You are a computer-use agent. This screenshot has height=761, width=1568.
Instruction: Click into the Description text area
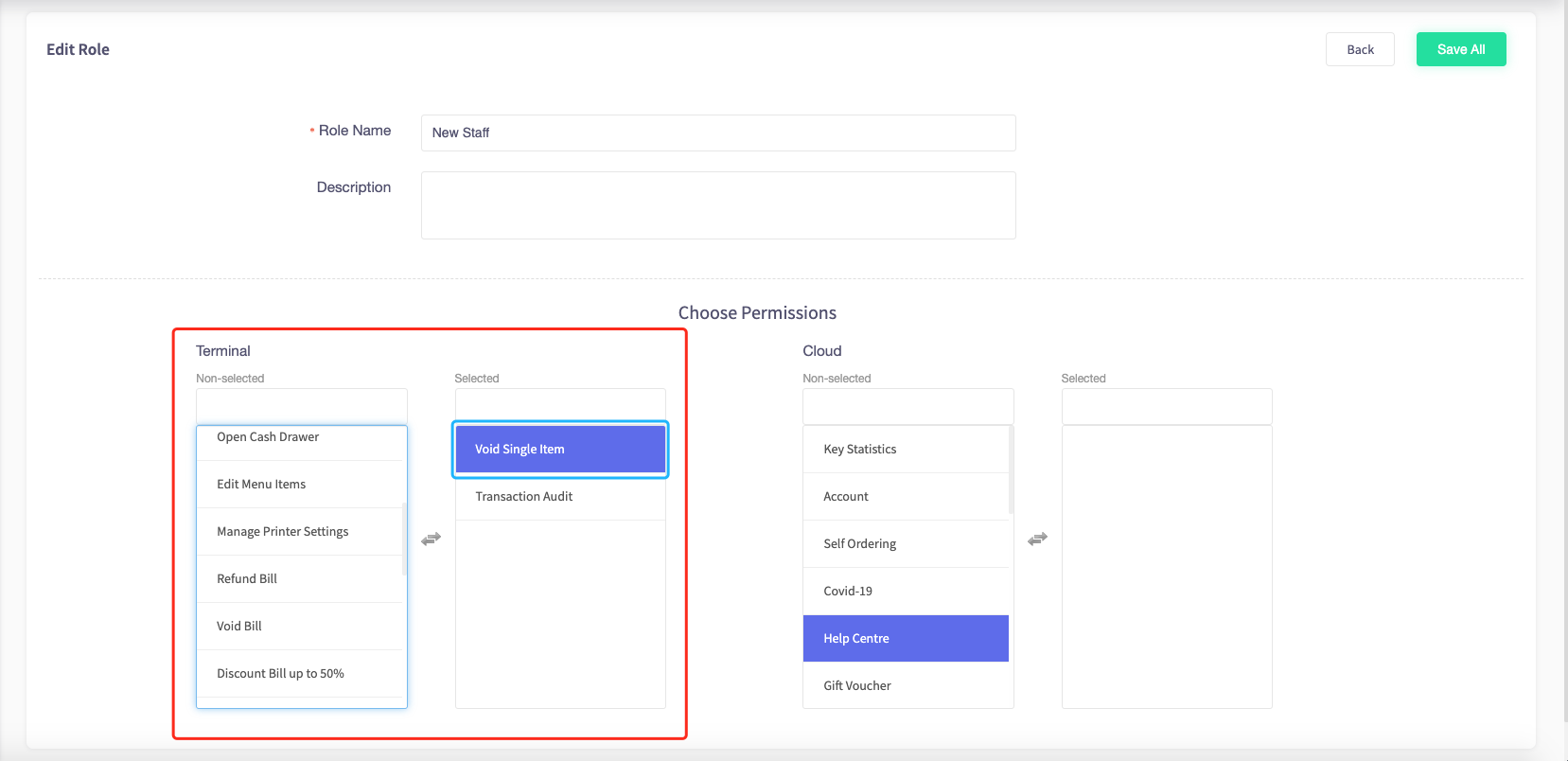718,205
